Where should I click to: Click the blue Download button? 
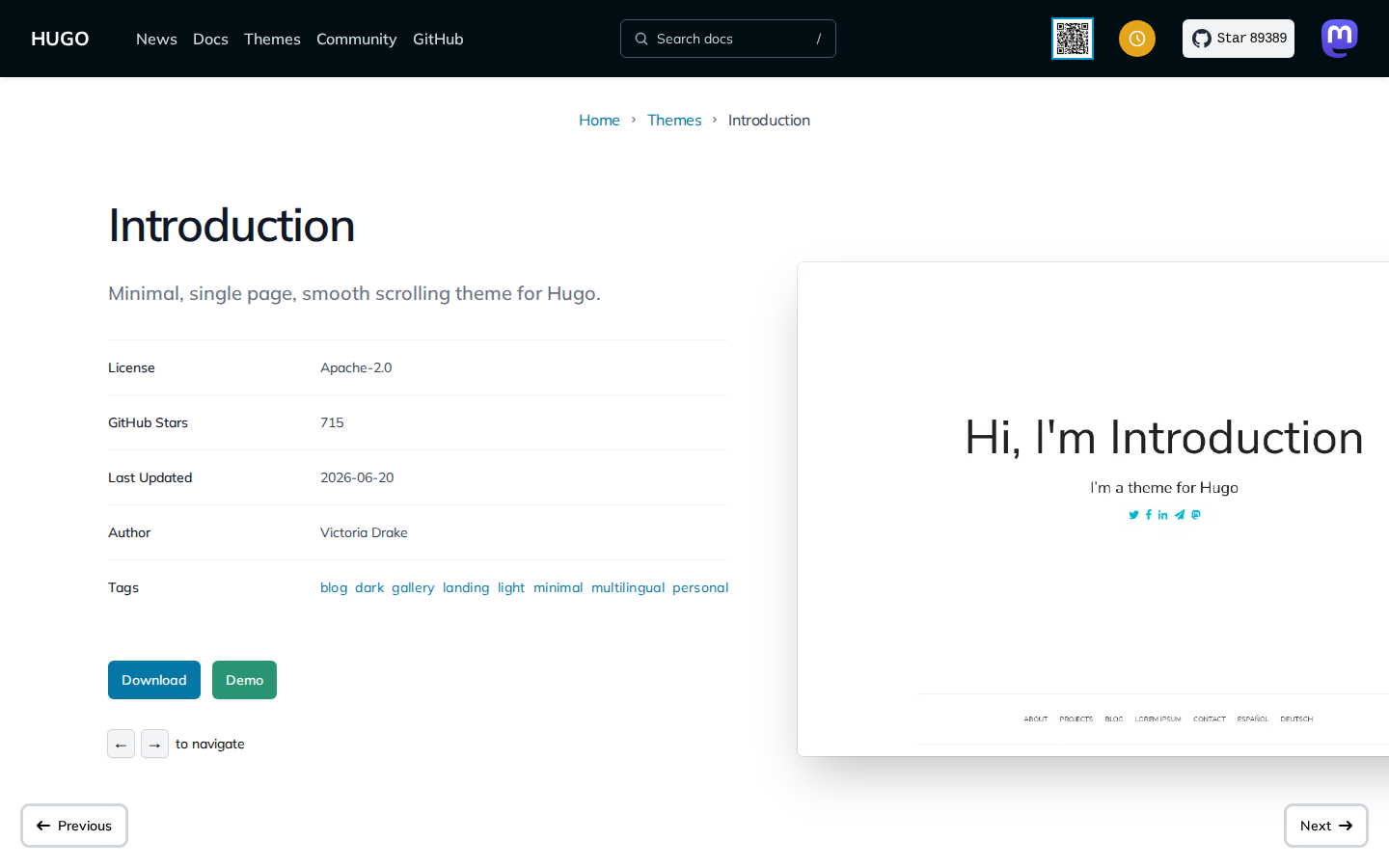[154, 680]
